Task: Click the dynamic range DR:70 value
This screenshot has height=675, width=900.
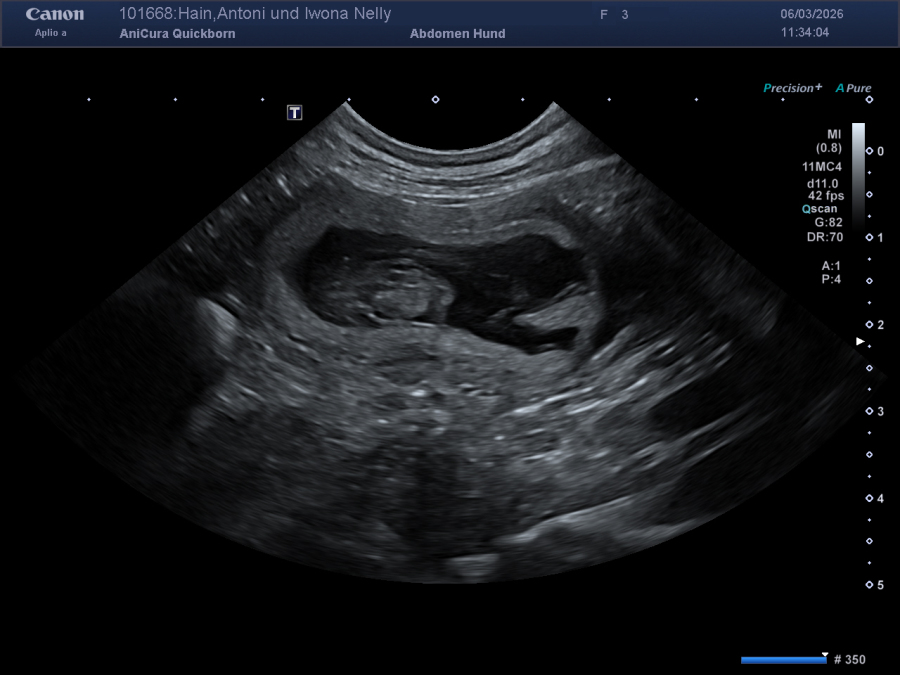Action: 825,238
